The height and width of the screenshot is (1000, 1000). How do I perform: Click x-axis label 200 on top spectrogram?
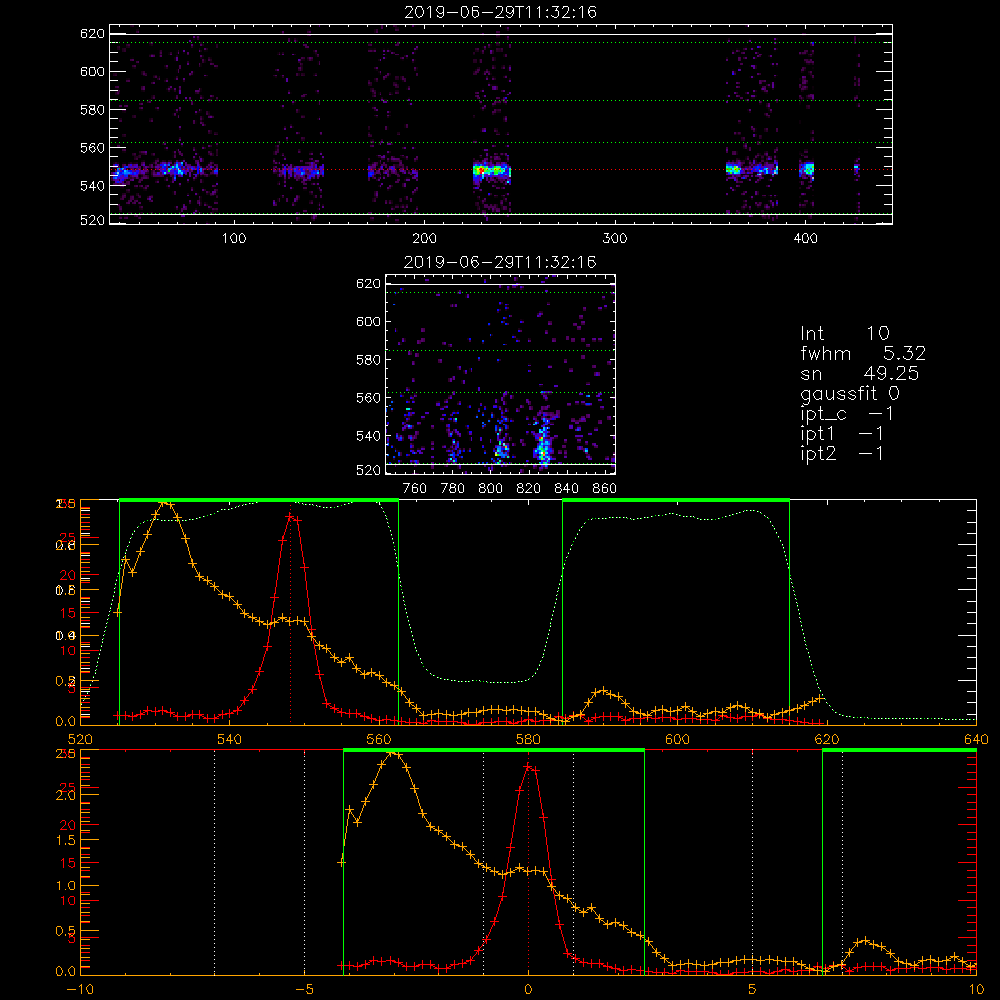click(424, 239)
